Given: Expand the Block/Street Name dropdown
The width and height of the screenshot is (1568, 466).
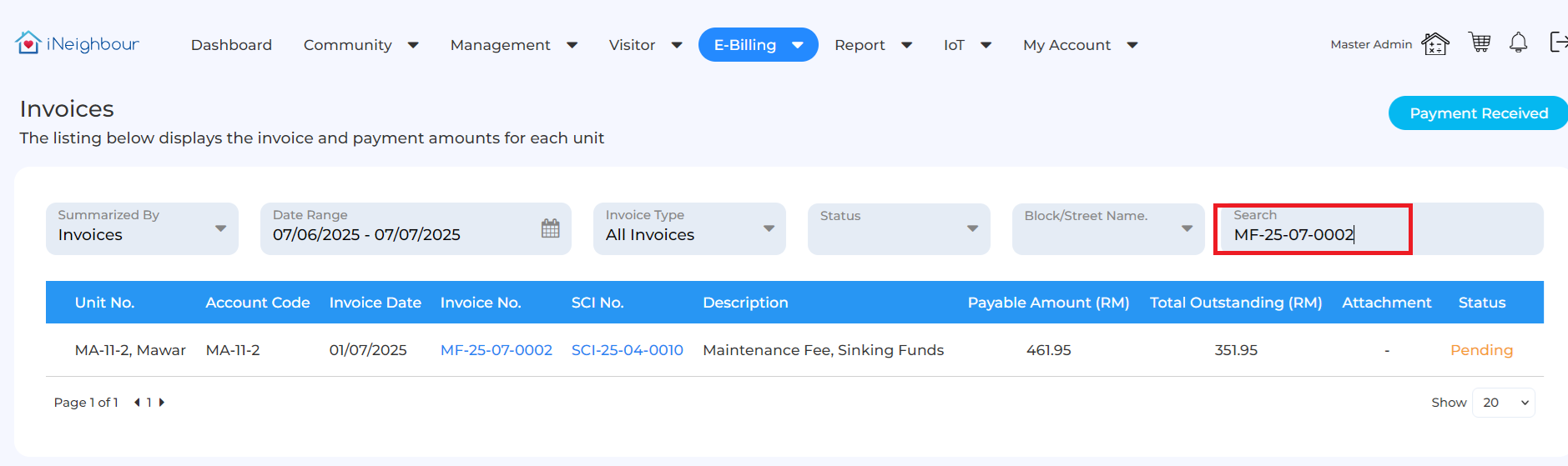Looking at the screenshot, I should pyautogui.click(x=1108, y=228).
